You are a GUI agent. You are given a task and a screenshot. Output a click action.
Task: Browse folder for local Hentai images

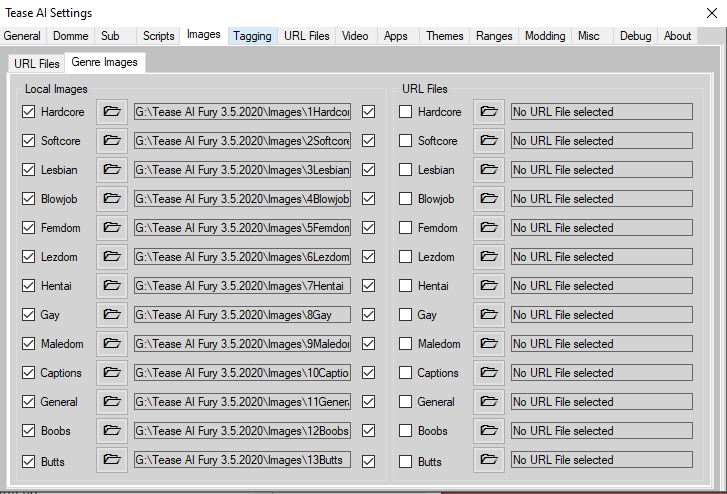[x=112, y=286]
